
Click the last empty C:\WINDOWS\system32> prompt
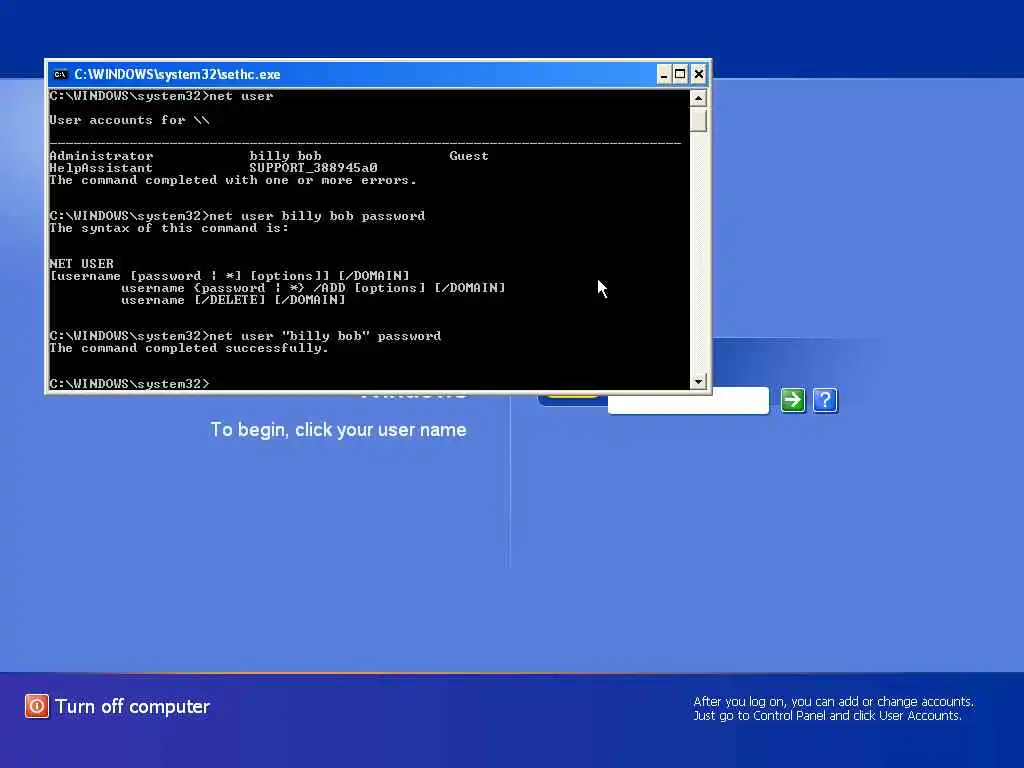point(129,384)
